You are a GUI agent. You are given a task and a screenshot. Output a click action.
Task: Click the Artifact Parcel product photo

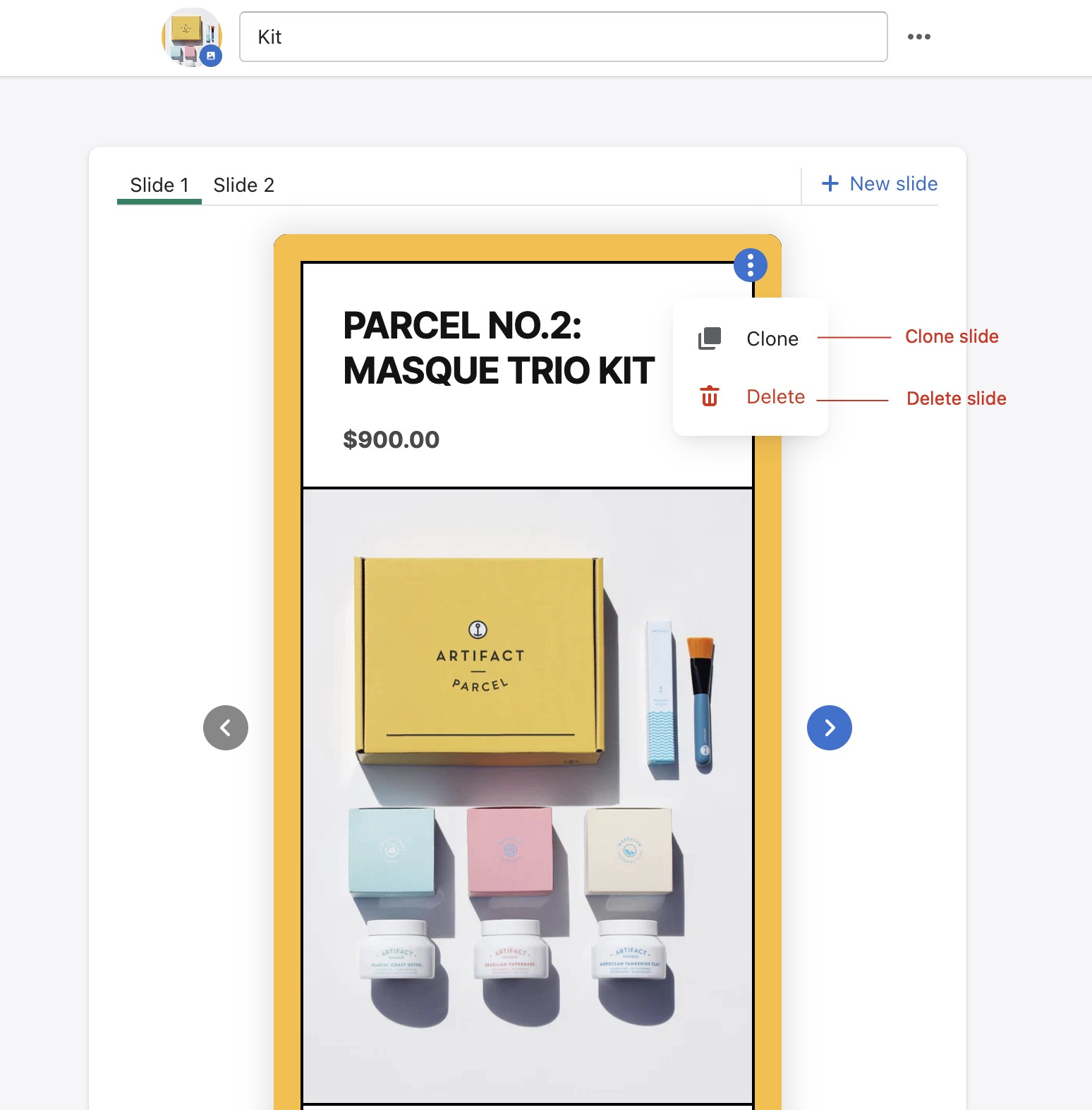[528, 795]
